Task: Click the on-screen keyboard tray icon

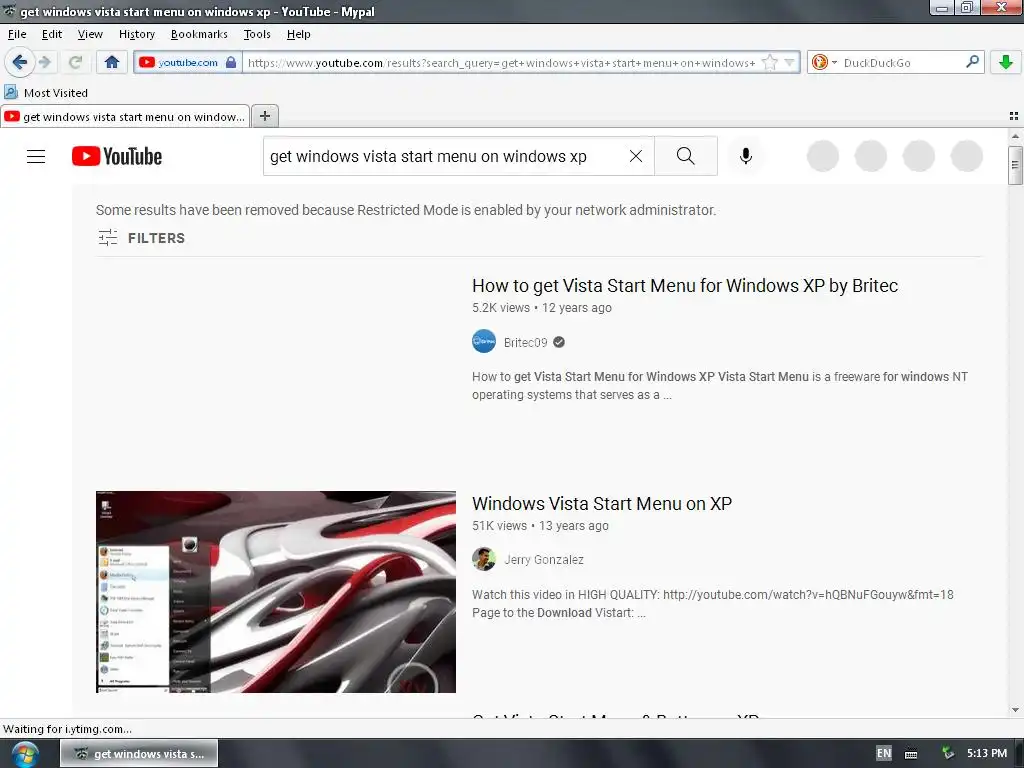Action: 911,754
